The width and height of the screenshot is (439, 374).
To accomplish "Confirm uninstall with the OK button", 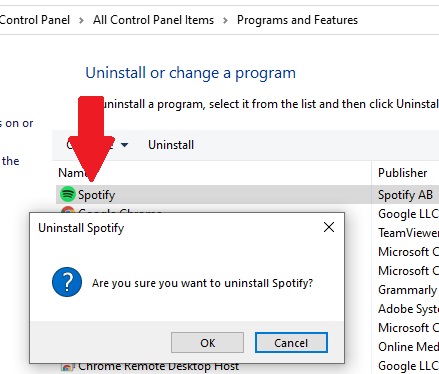I will click(x=207, y=343).
